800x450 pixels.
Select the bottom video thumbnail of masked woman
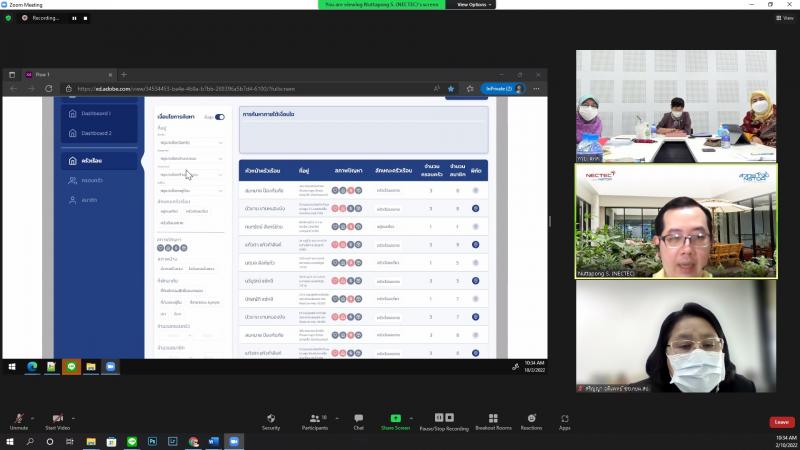676,337
